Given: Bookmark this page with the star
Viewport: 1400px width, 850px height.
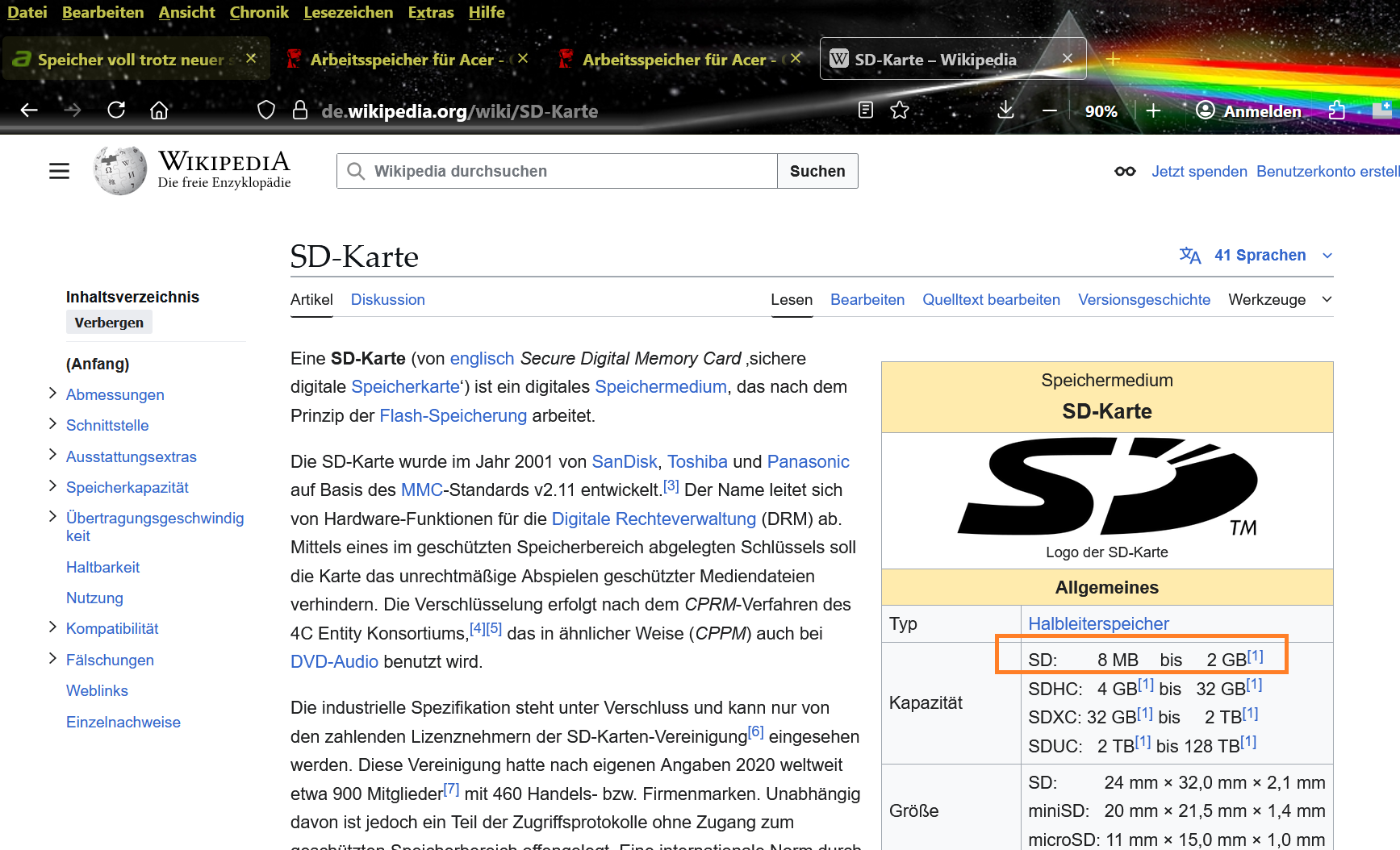Looking at the screenshot, I should [x=900, y=110].
